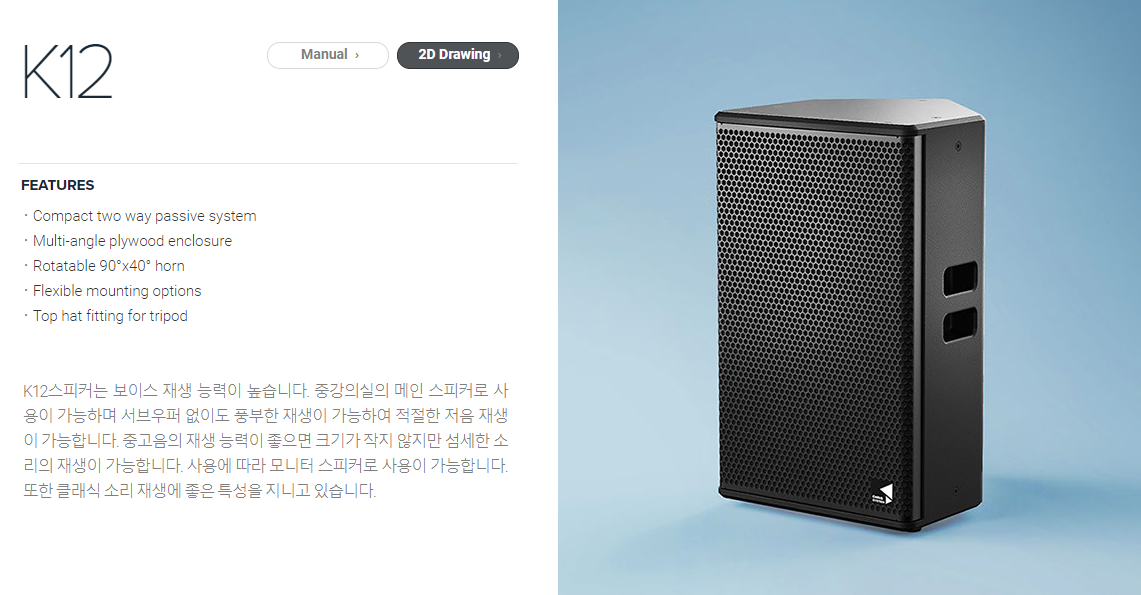1141x595 pixels.
Task: Click the chevron arrow beside Manual
Action: (357, 55)
